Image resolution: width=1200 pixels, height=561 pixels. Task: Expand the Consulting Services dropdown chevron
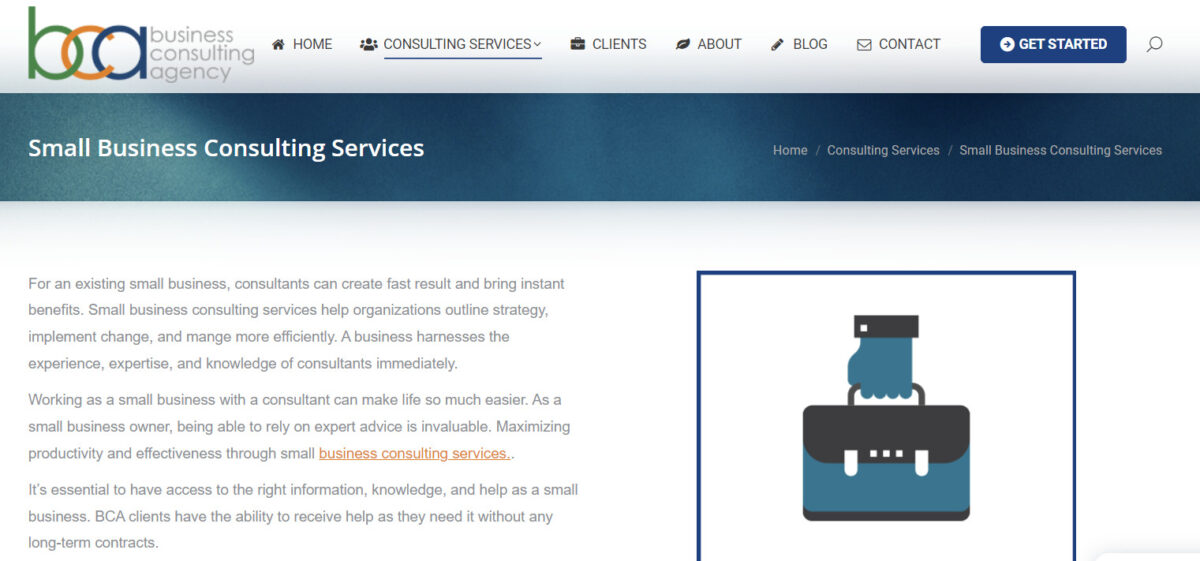point(537,44)
